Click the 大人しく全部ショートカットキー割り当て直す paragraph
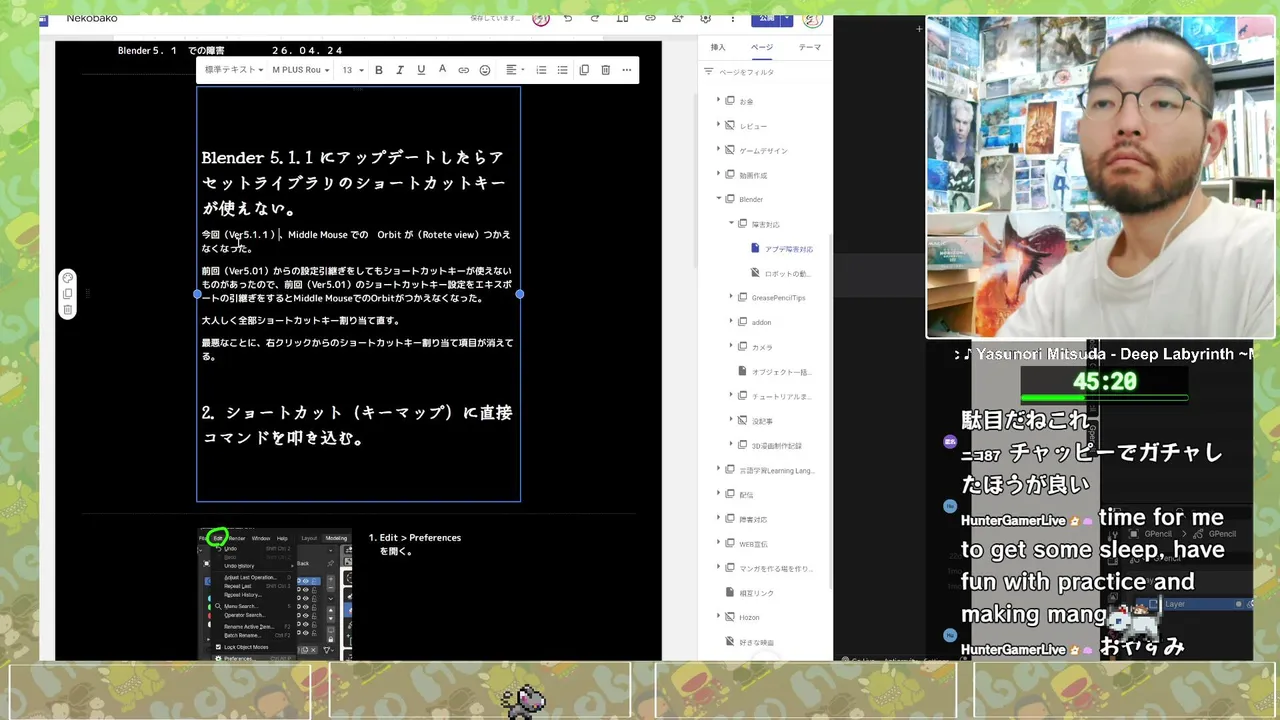Screen dimensions: 1280x720 point(300,321)
